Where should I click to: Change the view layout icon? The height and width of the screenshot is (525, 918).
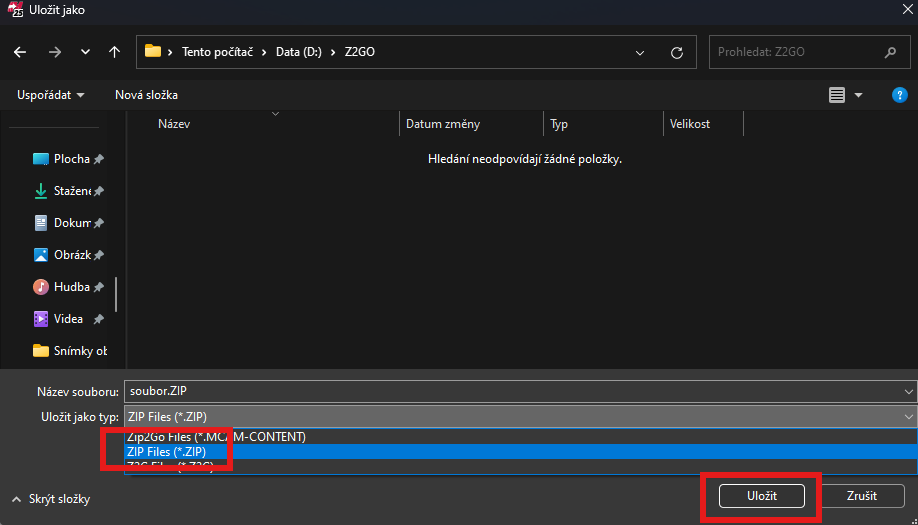(837, 95)
